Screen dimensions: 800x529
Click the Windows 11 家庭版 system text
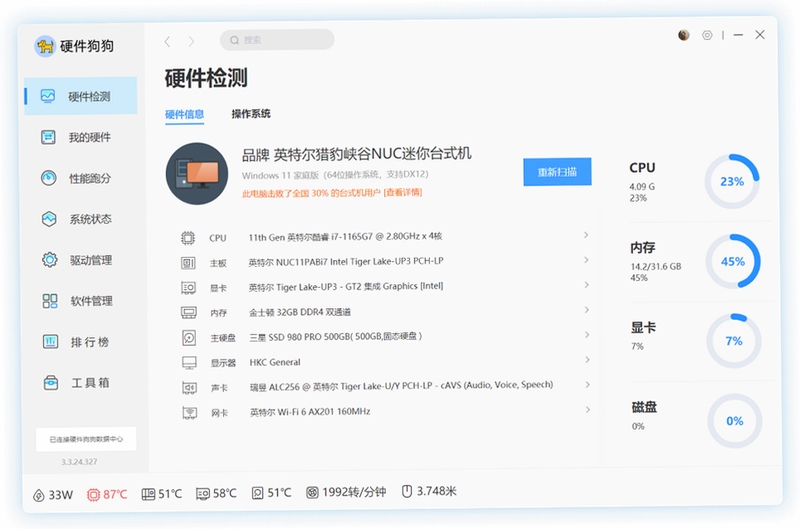[x=335, y=175]
